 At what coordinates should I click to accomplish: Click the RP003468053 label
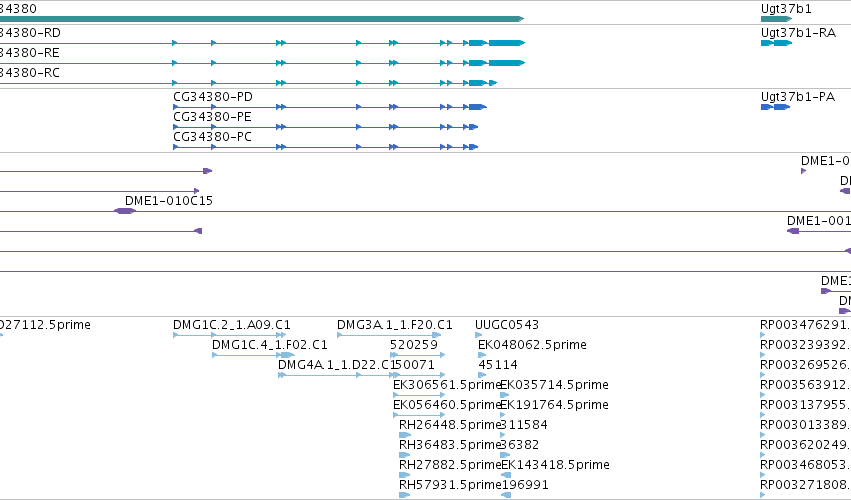pyautogui.click(x=805, y=465)
